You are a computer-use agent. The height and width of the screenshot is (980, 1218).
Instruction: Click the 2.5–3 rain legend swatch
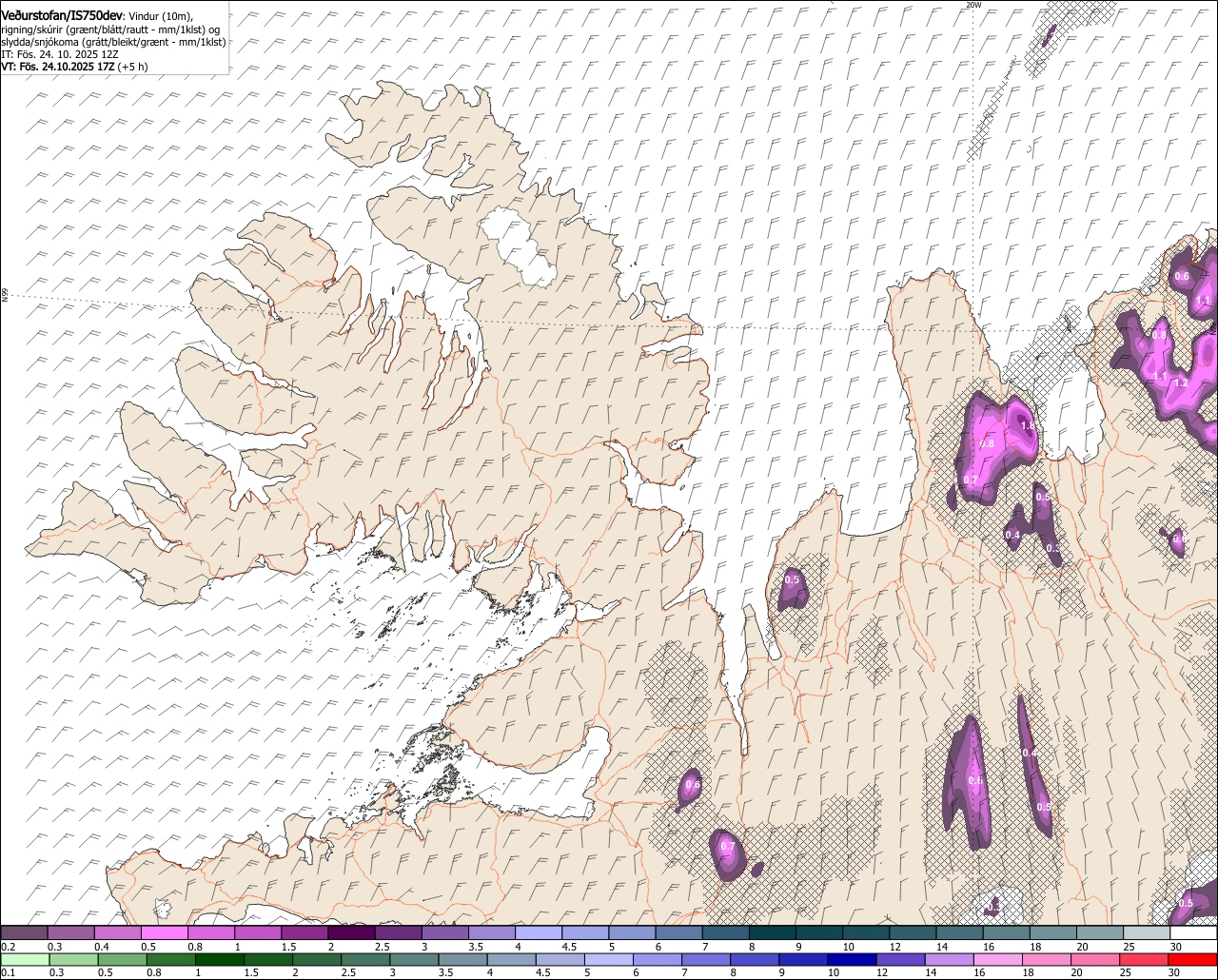click(x=365, y=960)
